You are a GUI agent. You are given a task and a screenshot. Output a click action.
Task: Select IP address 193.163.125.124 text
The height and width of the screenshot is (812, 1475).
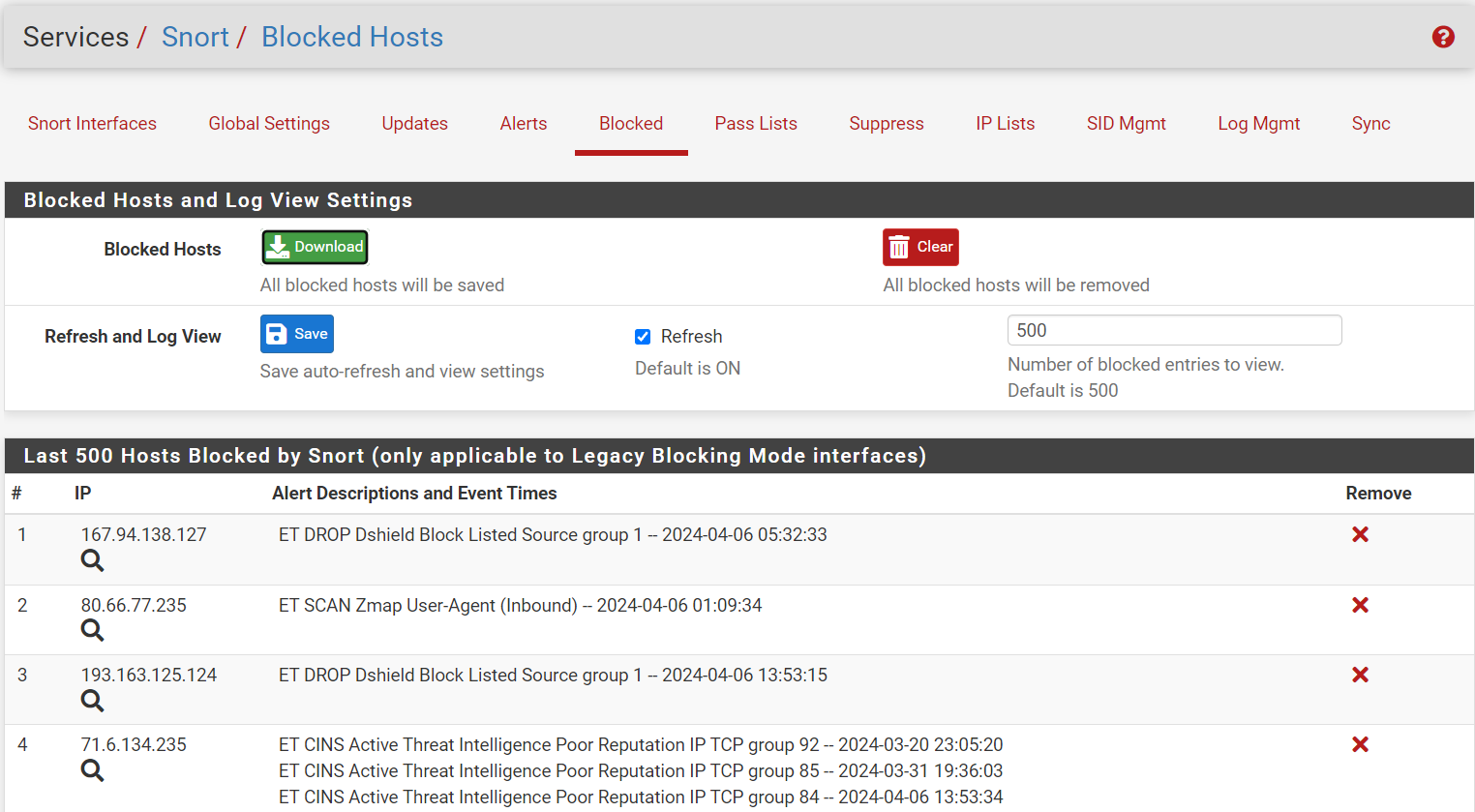tap(149, 675)
